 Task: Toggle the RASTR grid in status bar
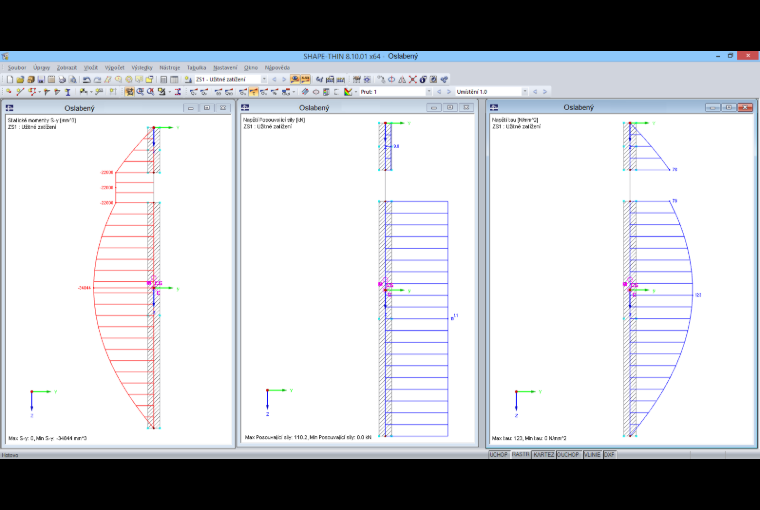pos(521,455)
